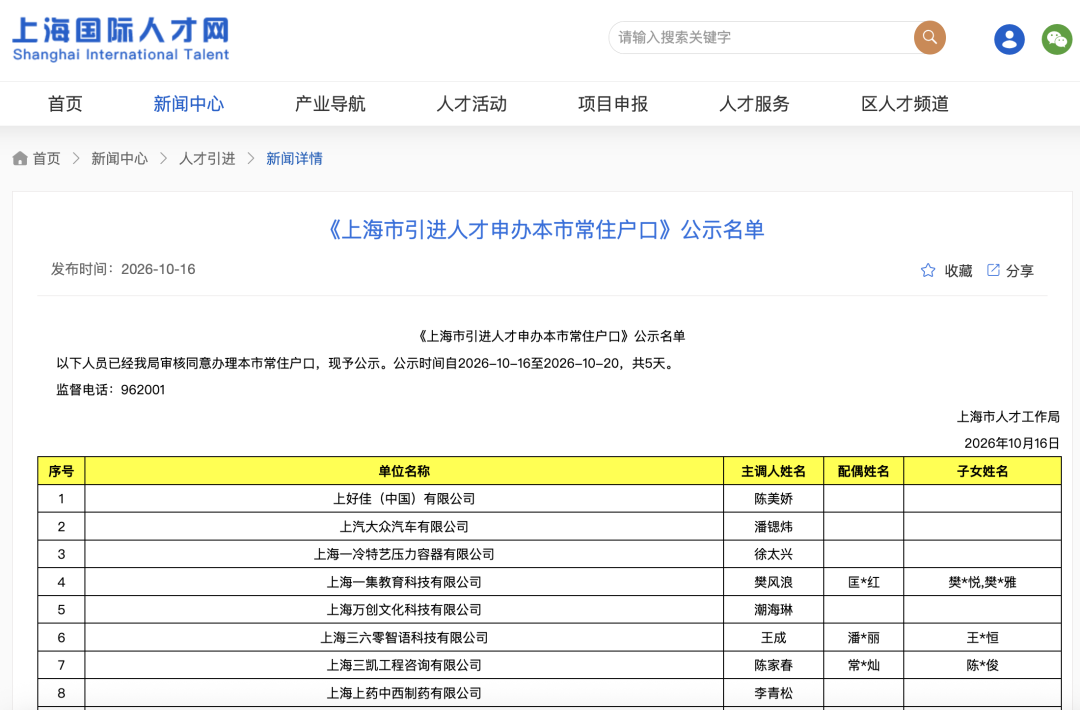Click the star favorite icon

click(928, 271)
